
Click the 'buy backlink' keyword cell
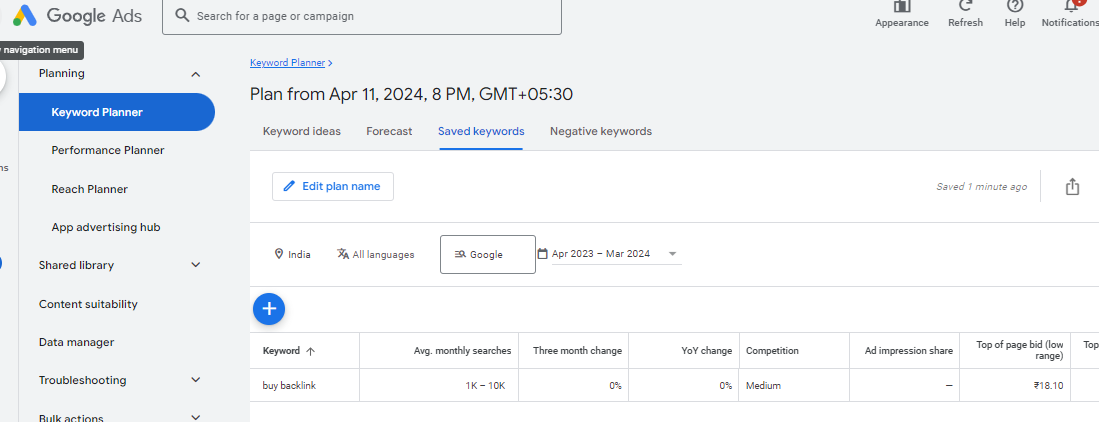[x=289, y=386]
